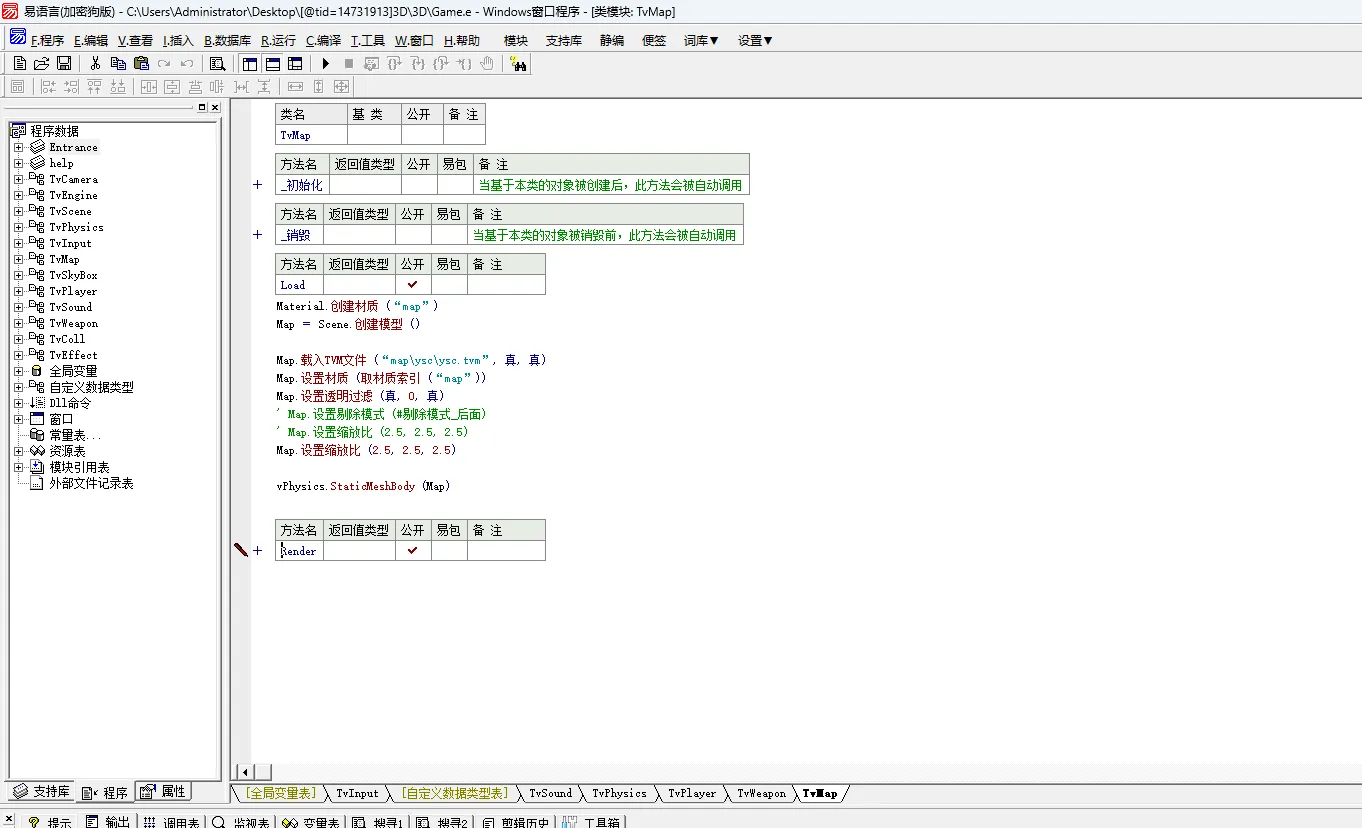Screen dimensions: 1362x828
Task: Click the Cut scissors icon
Action: 95,64
